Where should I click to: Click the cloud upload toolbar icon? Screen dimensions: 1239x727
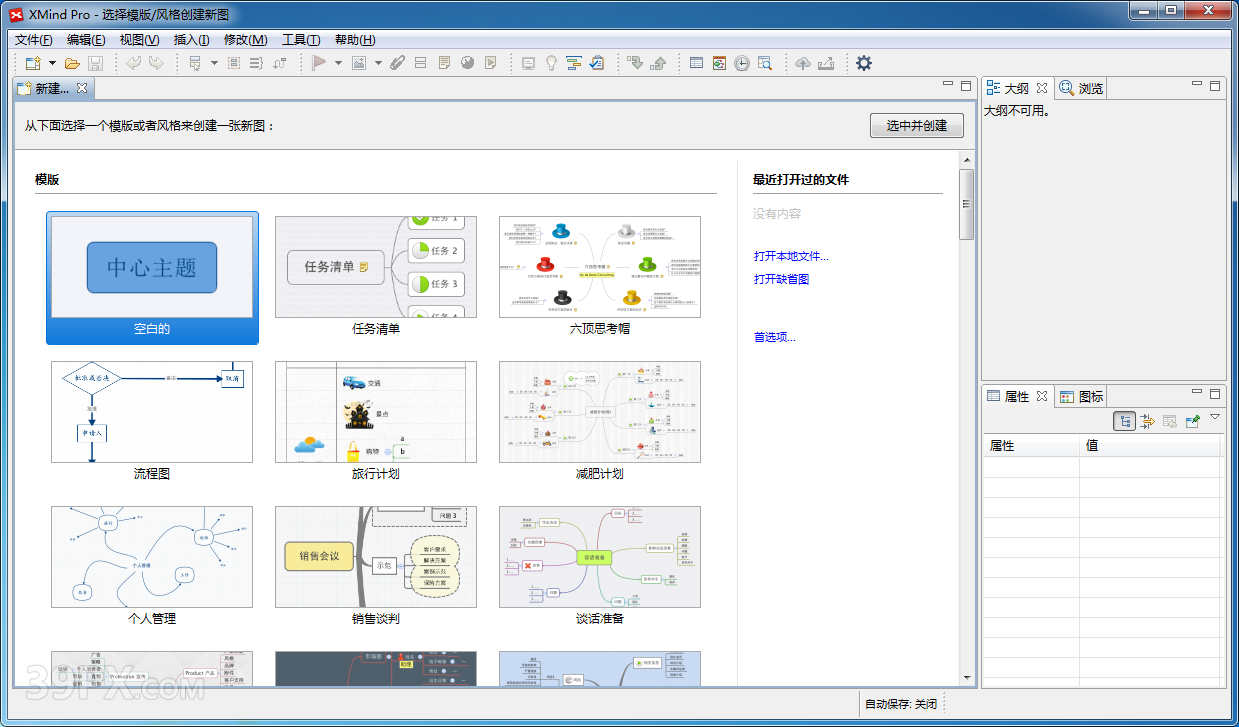click(803, 63)
